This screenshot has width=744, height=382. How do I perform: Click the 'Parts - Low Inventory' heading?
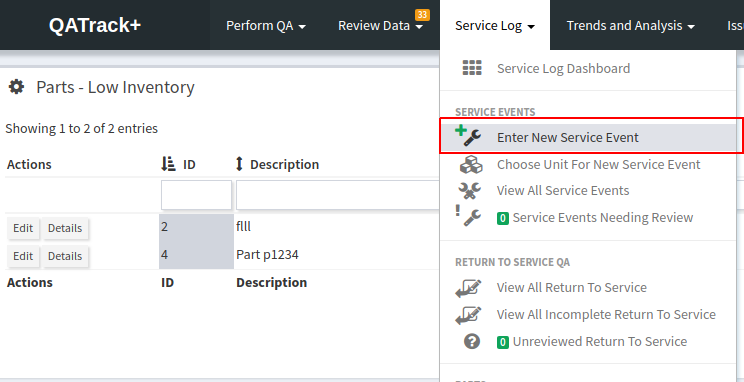click(115, 87)
